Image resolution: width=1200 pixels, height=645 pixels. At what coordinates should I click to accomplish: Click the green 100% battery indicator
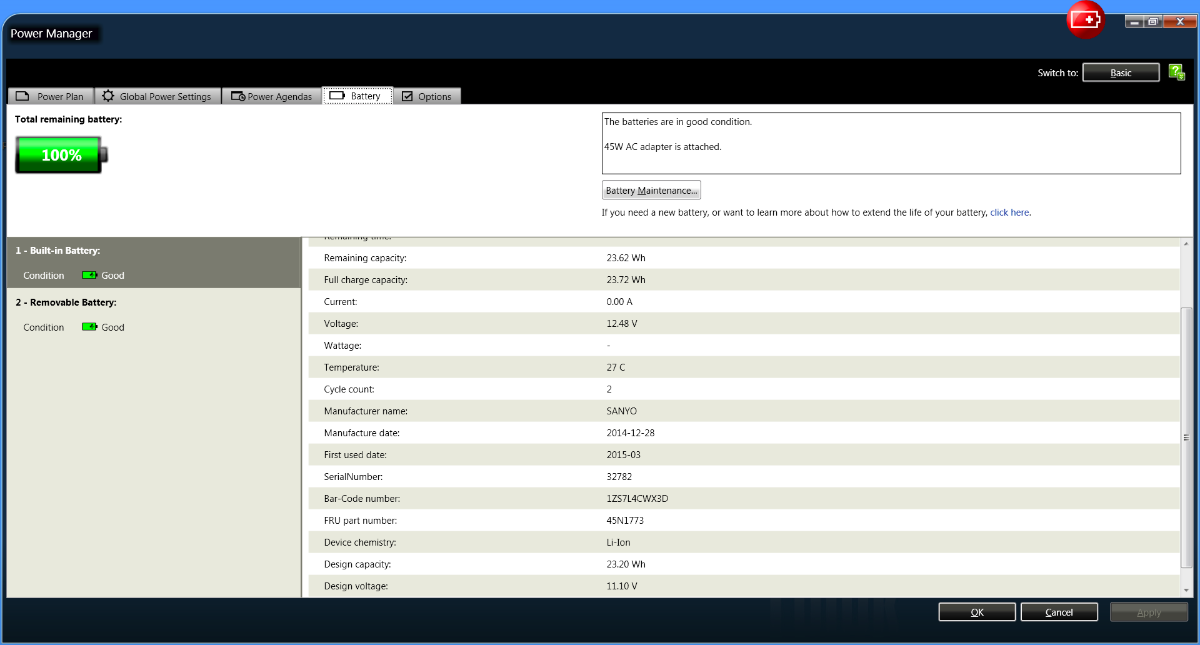click(x=61, y=155)
